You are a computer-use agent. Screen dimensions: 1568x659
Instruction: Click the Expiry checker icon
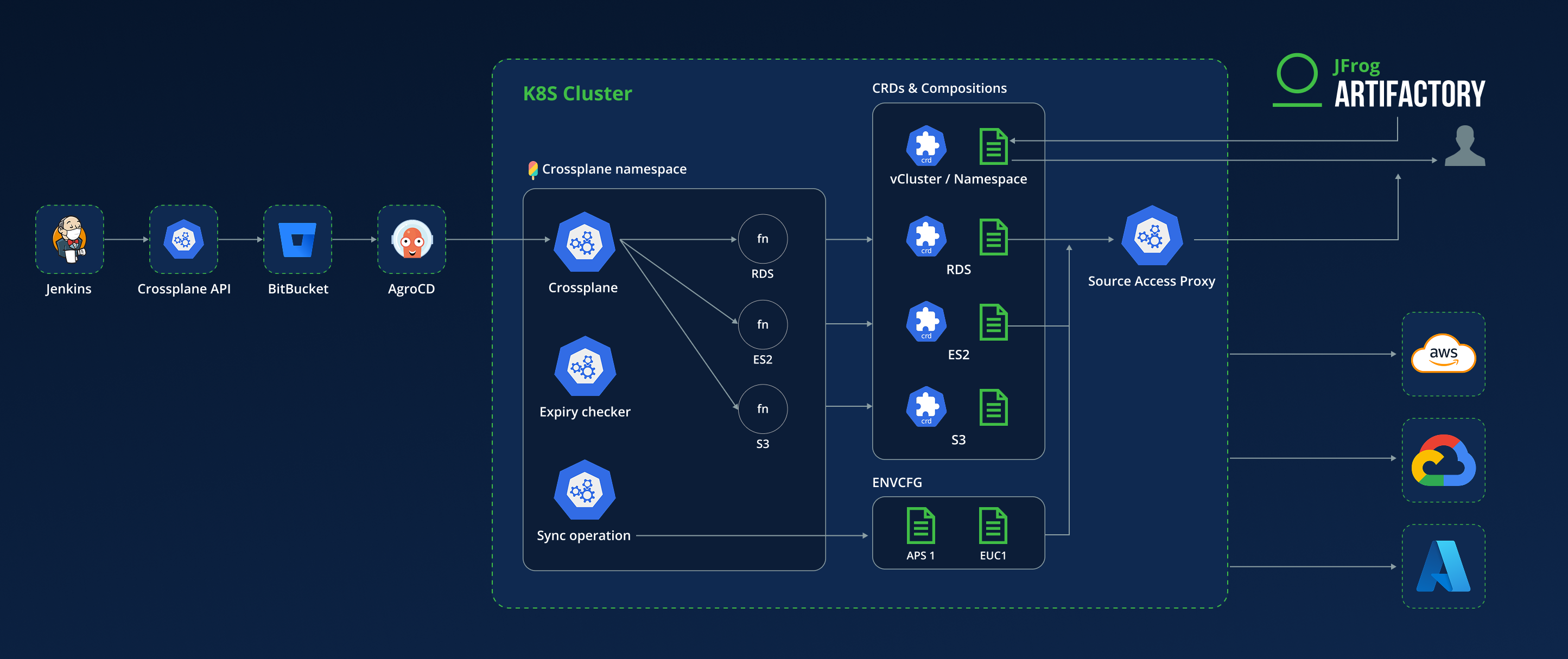585,367
